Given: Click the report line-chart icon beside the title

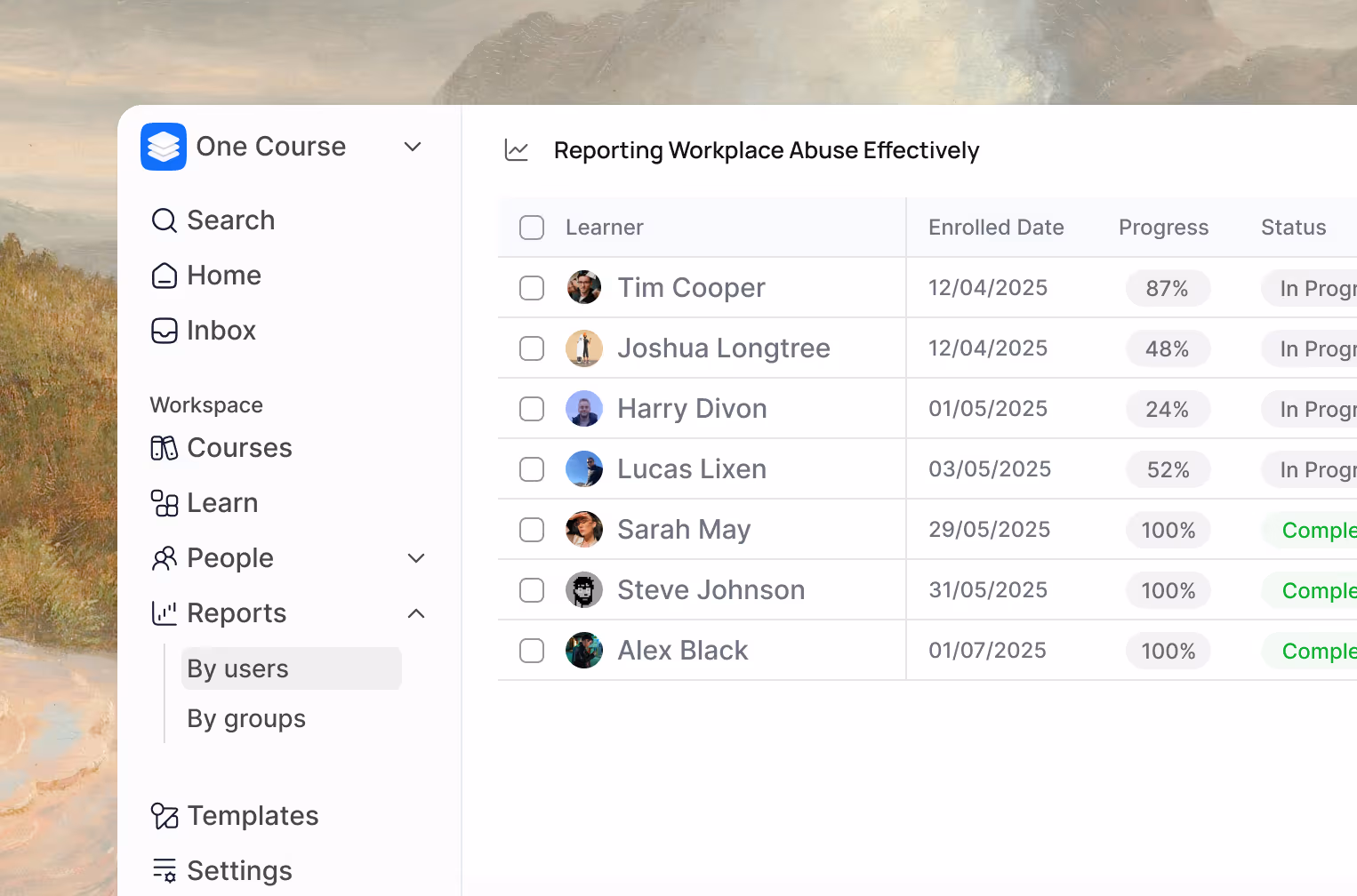Looking at the screenshot, I should coord(516,150).
